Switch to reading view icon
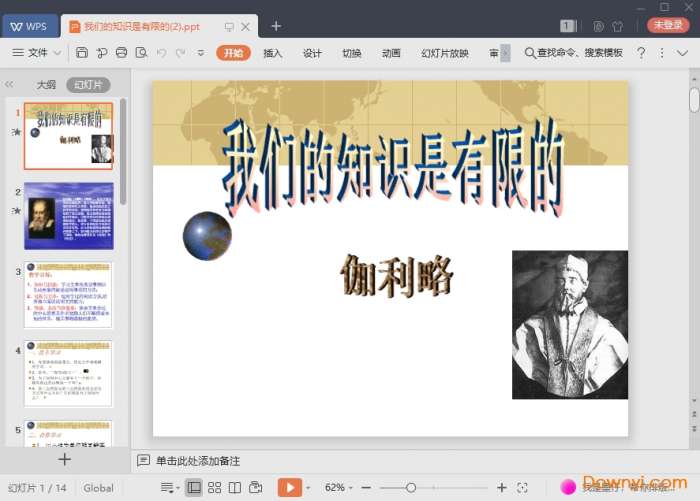The width and height of the screenshot is (700, 501). coord(235,487)
